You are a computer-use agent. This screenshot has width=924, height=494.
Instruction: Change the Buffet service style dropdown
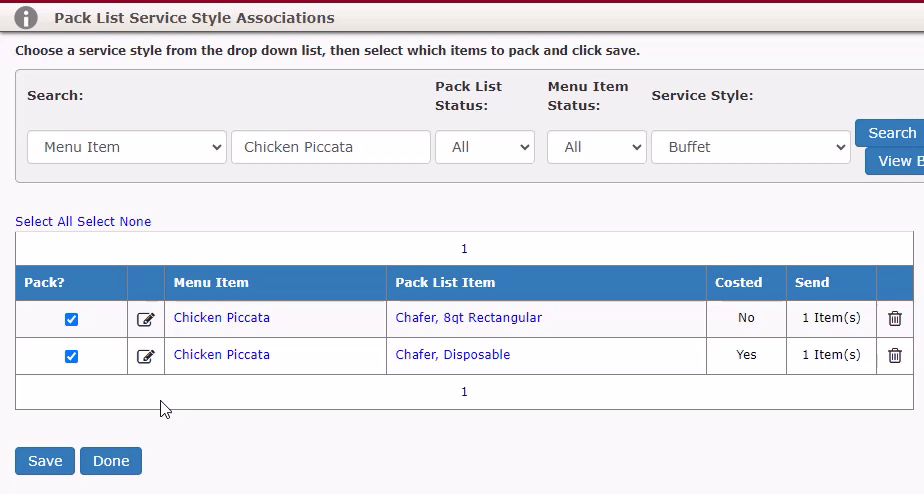[751, 147]
